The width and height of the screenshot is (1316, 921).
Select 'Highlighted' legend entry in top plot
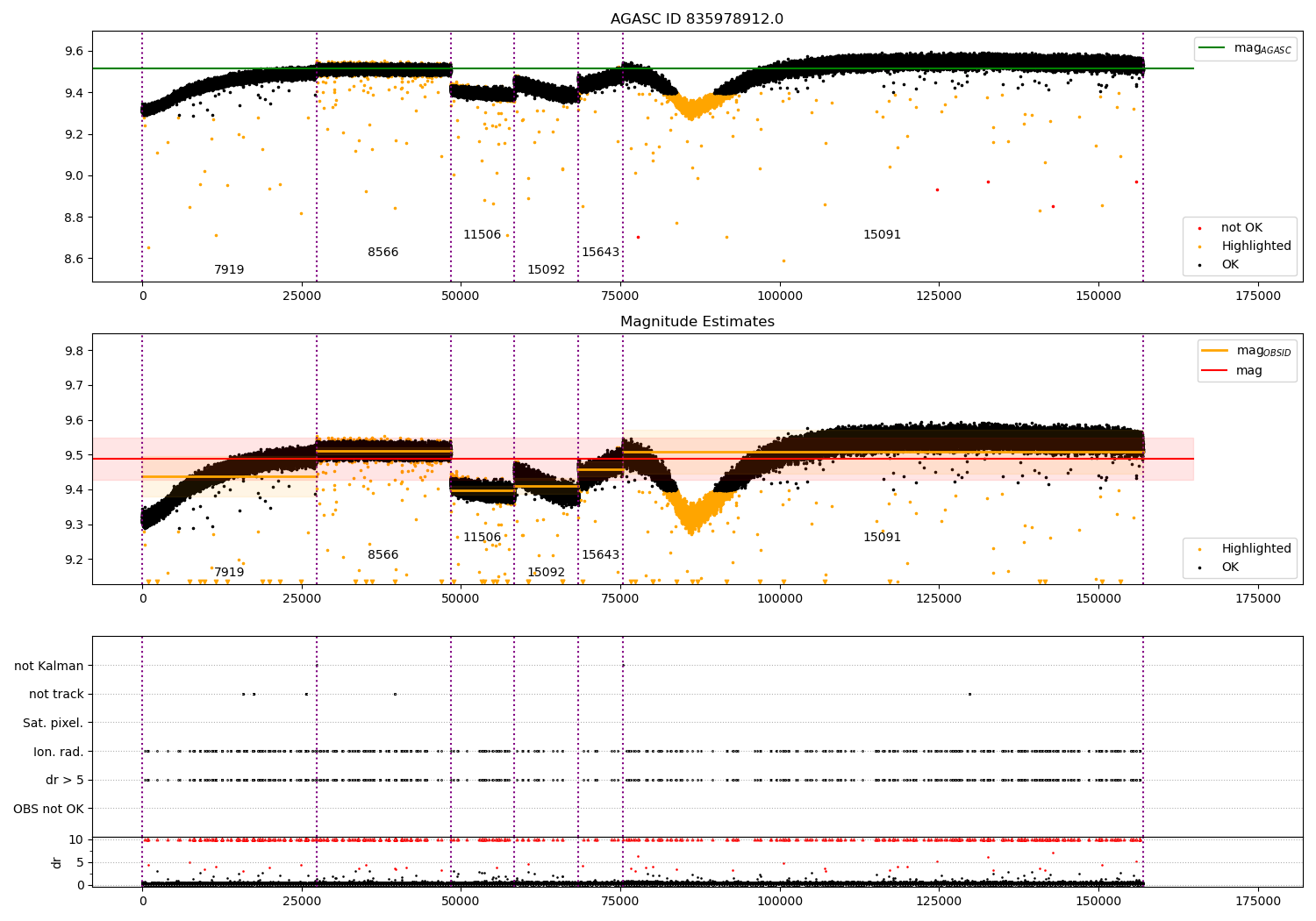pyautogui.click(x=1256, y=246)
